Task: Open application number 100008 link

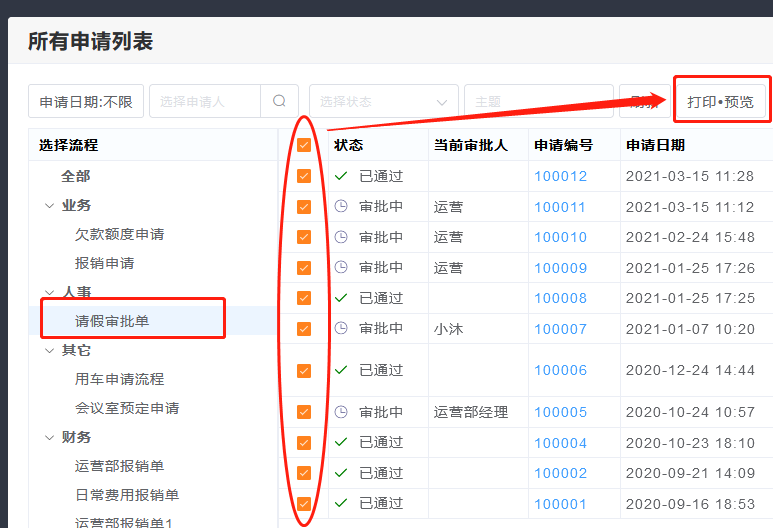Action: (560, 298)
